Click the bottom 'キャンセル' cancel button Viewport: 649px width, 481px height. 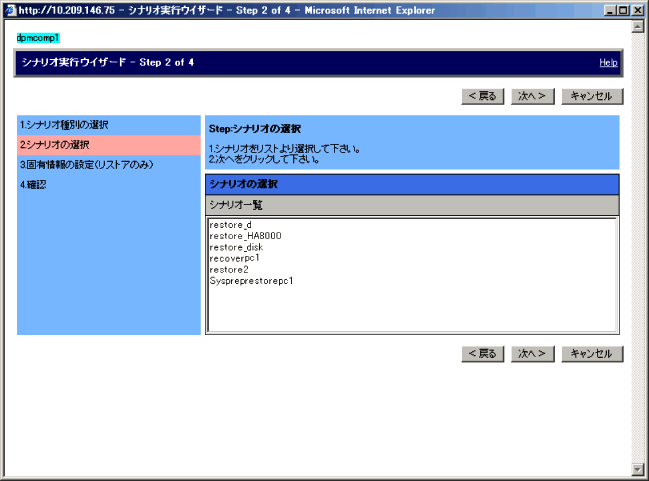click(x=592, y=354)
